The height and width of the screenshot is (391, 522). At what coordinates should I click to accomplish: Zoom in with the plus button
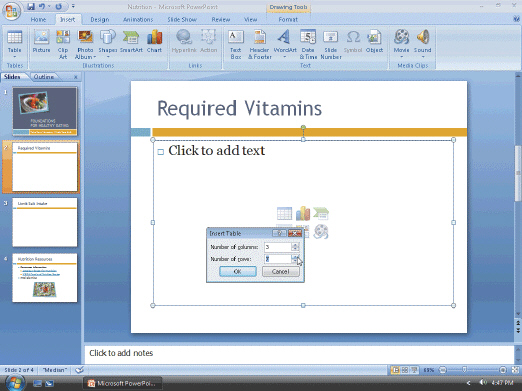pyautogui.click(x=503, y=370)
